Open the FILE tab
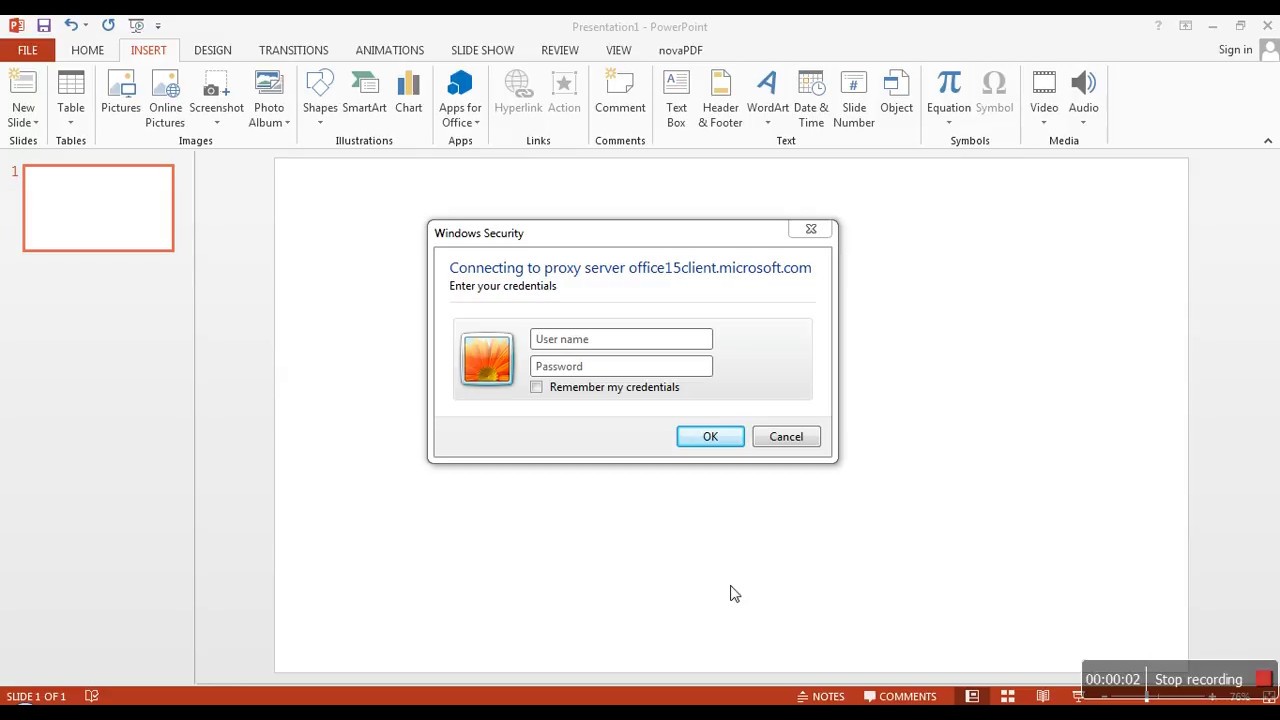1280x720 pixels. point(27,50)
